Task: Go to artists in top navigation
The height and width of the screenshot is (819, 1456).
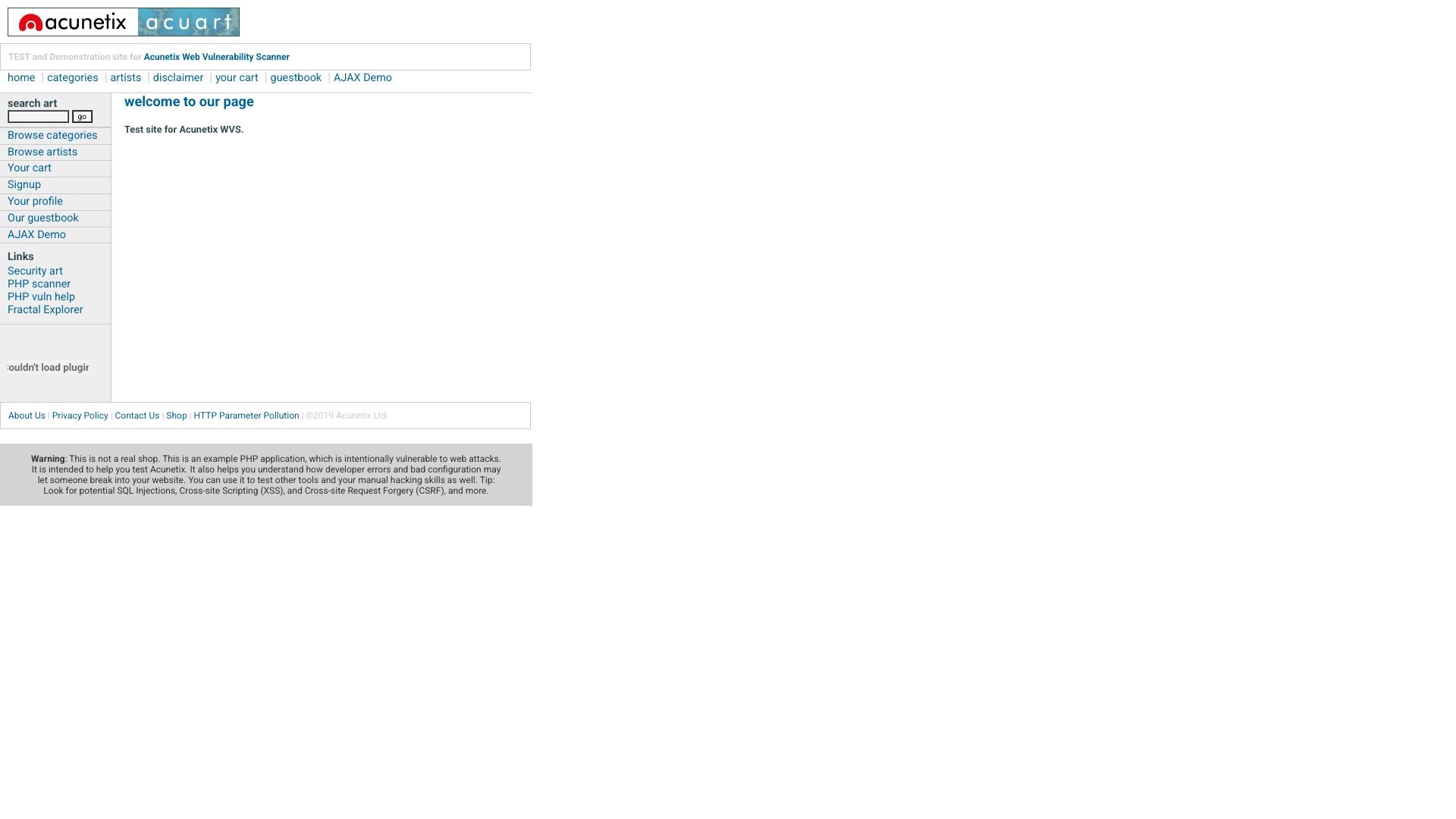Action: [126, 78]
